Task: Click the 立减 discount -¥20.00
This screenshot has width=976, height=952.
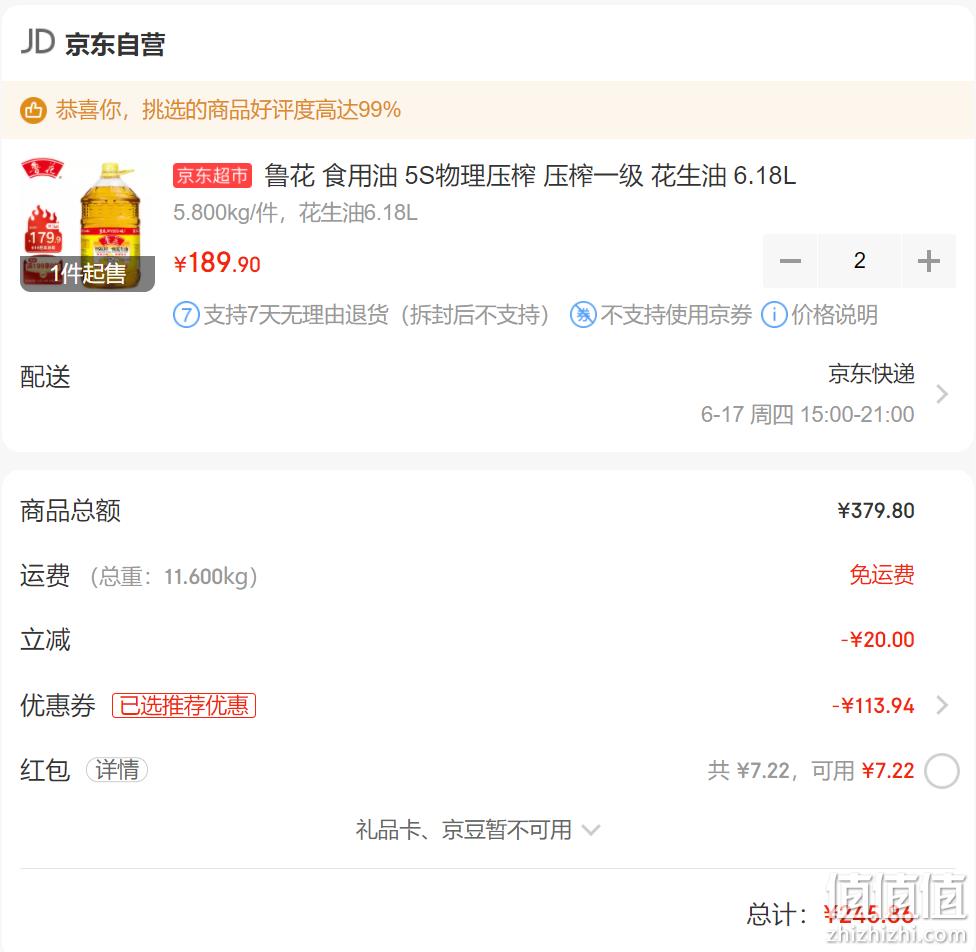Action: pyautogui.click(x=878, y=640)
